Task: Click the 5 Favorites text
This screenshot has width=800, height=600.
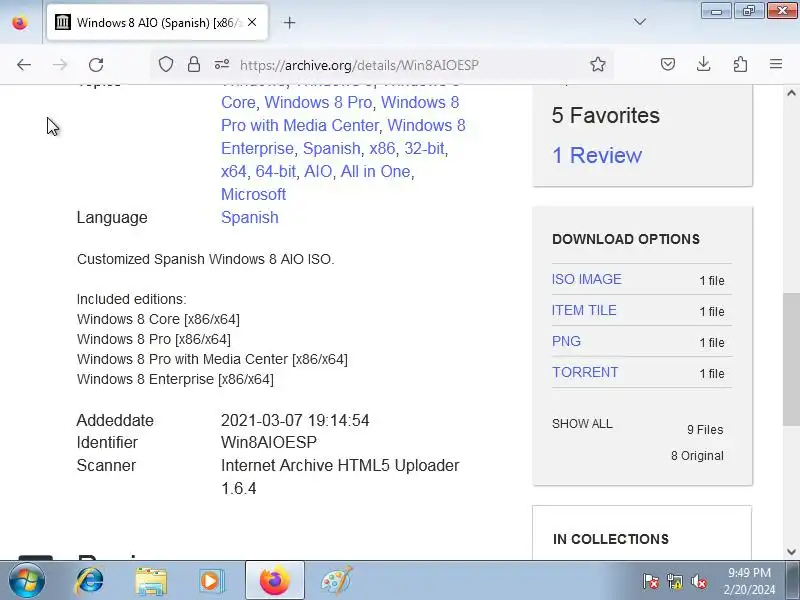Action: (606, 115)
